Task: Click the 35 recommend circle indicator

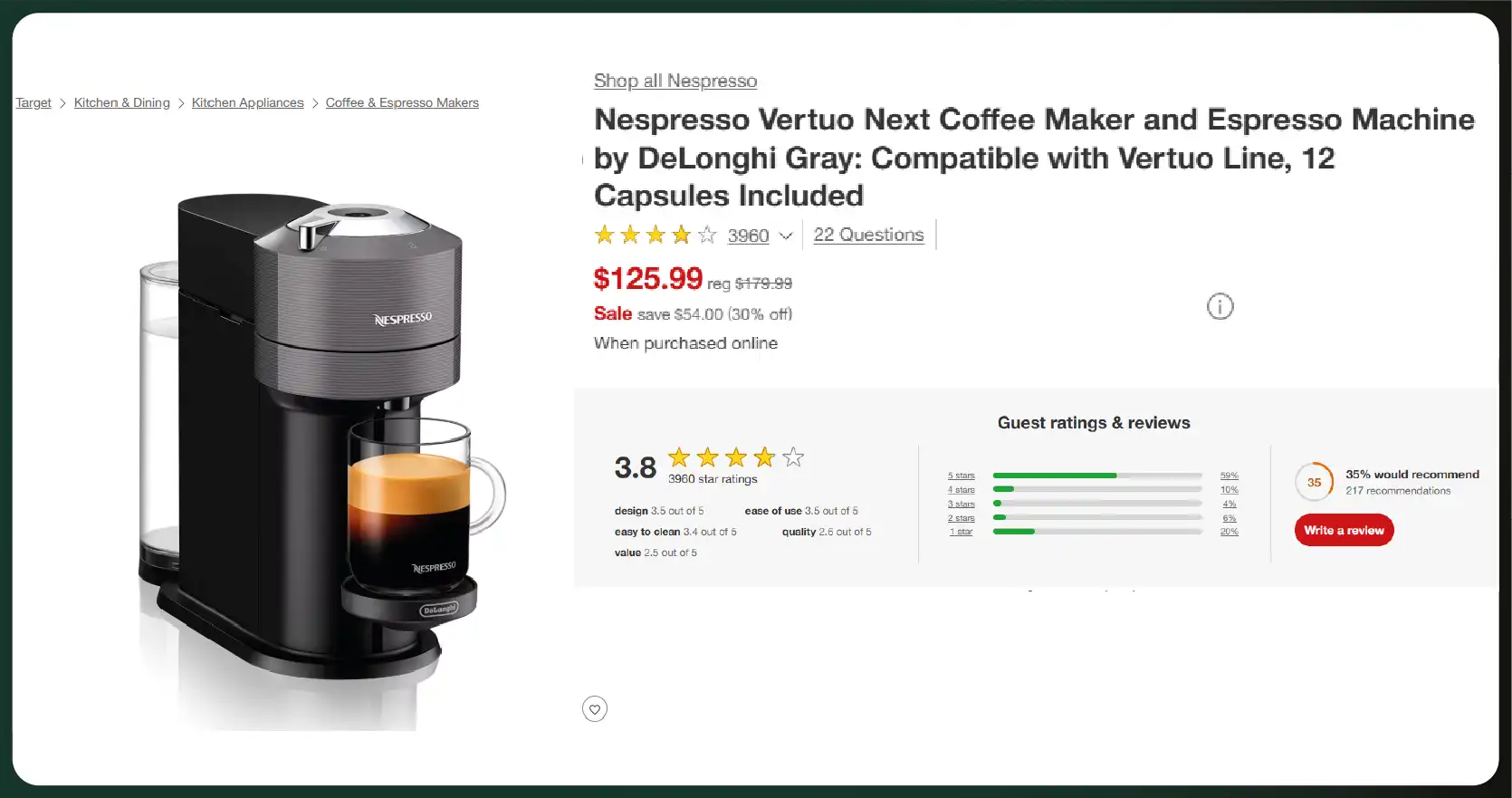Action: (x=1314, y=482)
